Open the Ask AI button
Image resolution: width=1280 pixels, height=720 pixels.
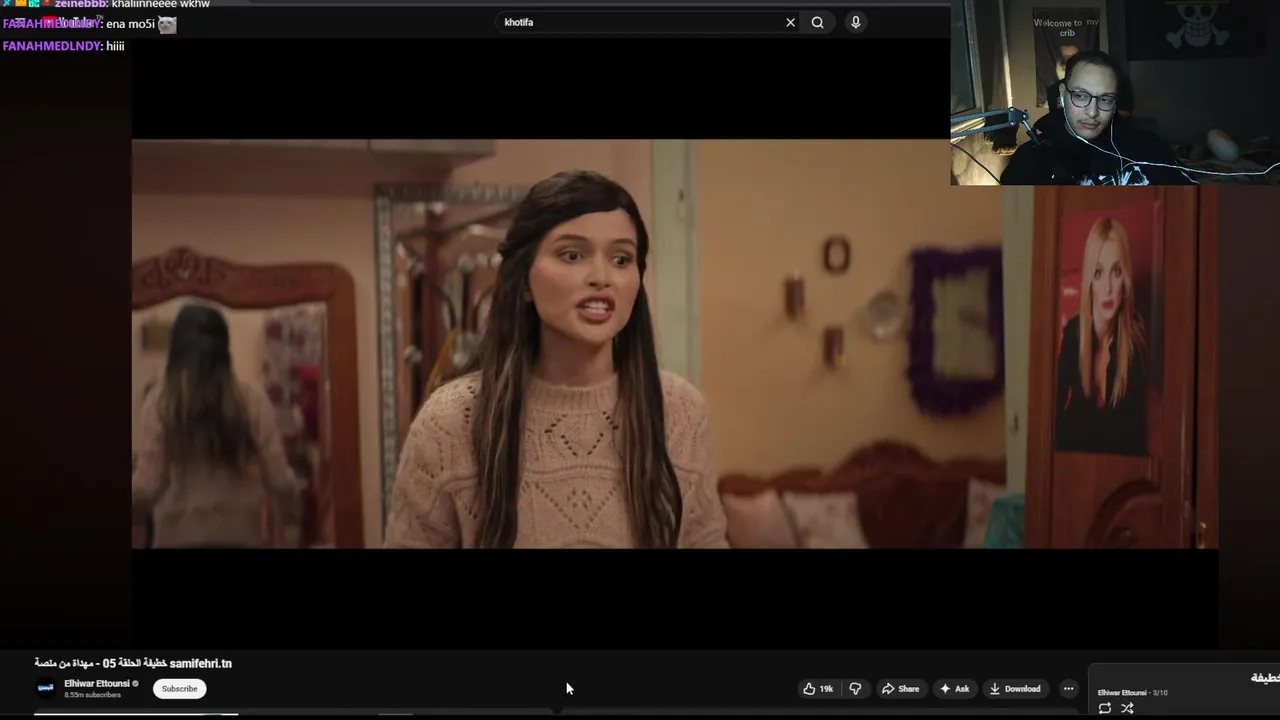(x=954, y=689)
